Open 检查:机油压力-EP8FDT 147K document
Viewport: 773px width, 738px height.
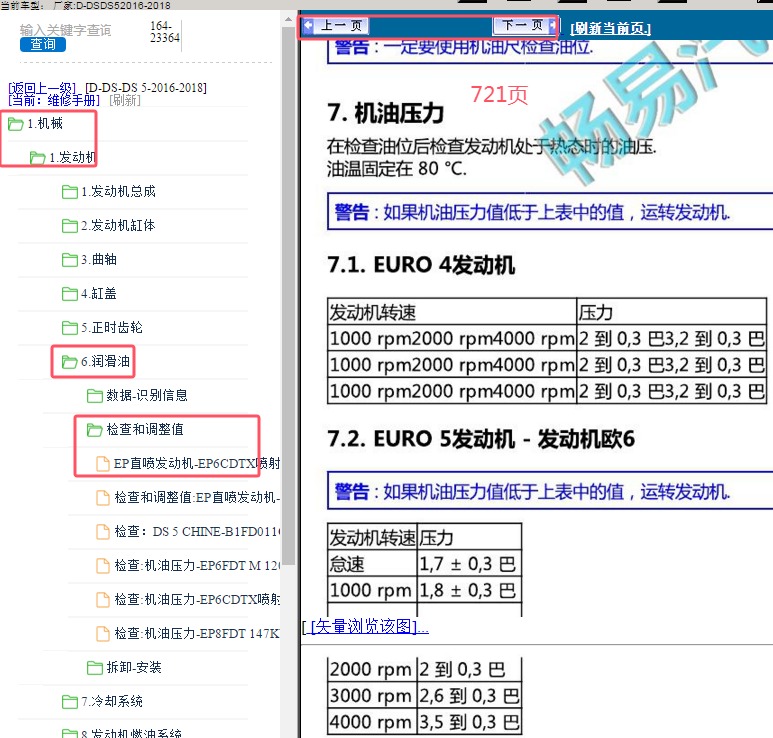pos(197,633)
